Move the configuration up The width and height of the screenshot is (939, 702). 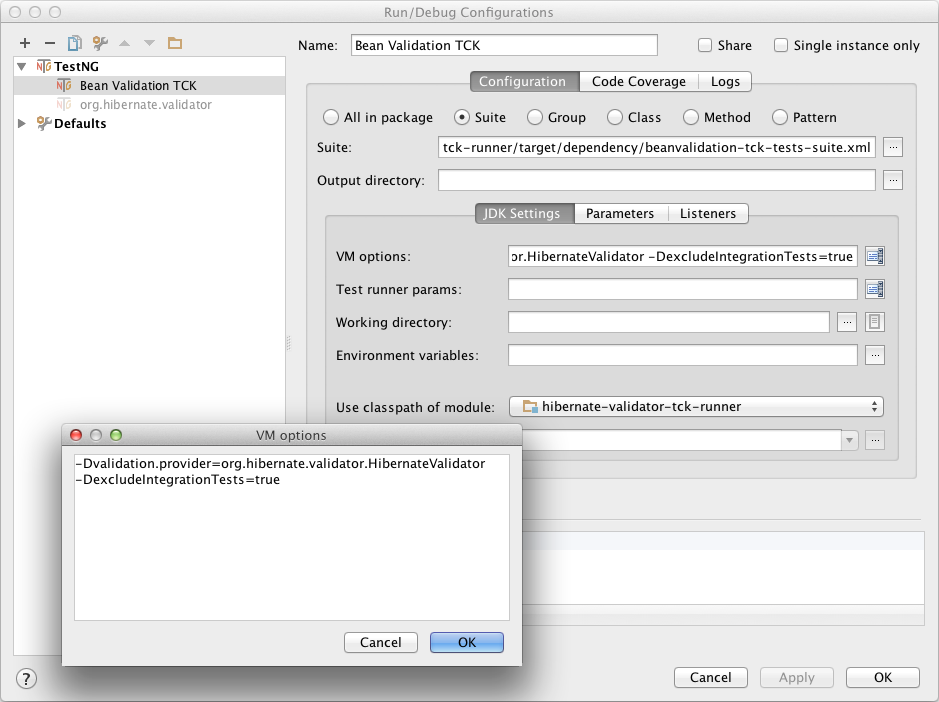[125, 43]
